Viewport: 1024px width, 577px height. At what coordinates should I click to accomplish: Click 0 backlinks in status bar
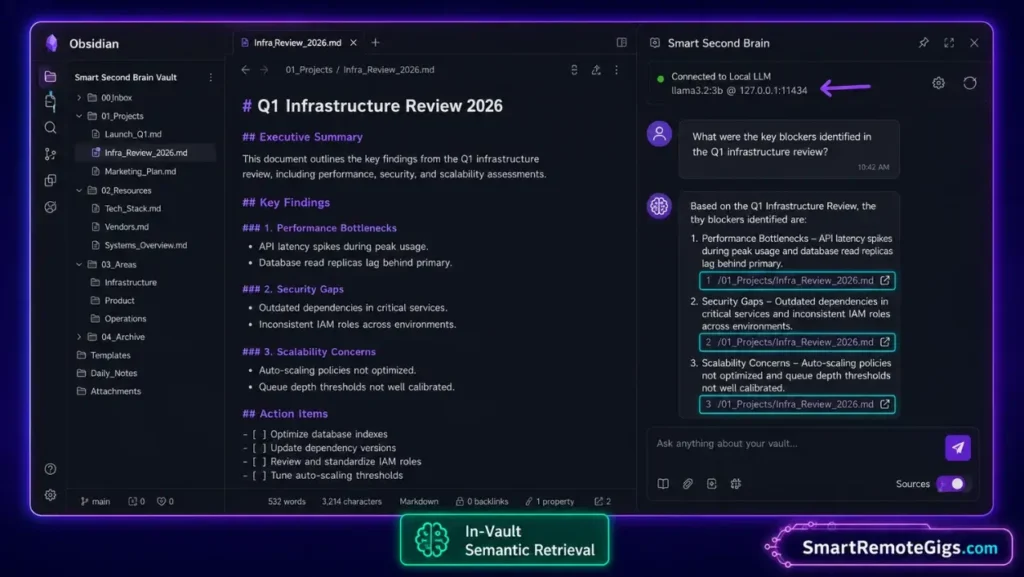pos(482,501)
